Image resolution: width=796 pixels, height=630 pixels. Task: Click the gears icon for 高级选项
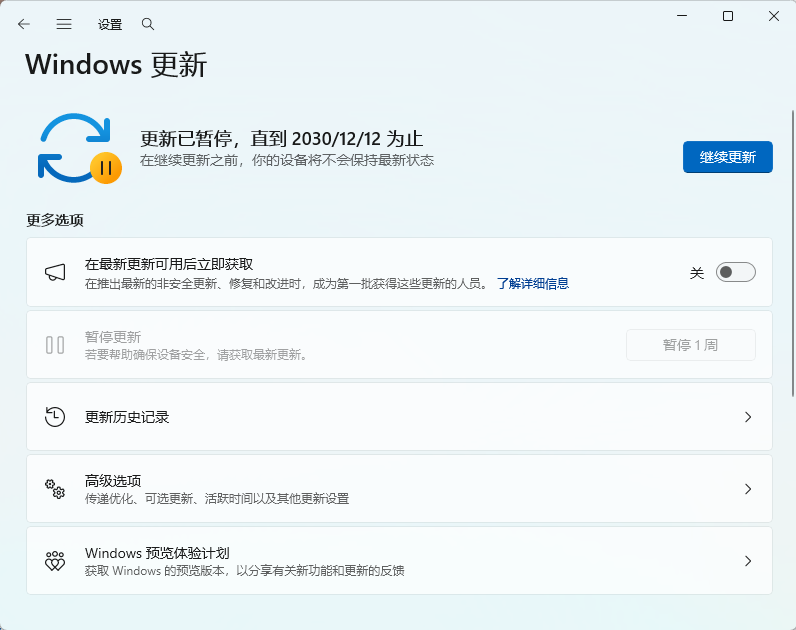(55, 489)
